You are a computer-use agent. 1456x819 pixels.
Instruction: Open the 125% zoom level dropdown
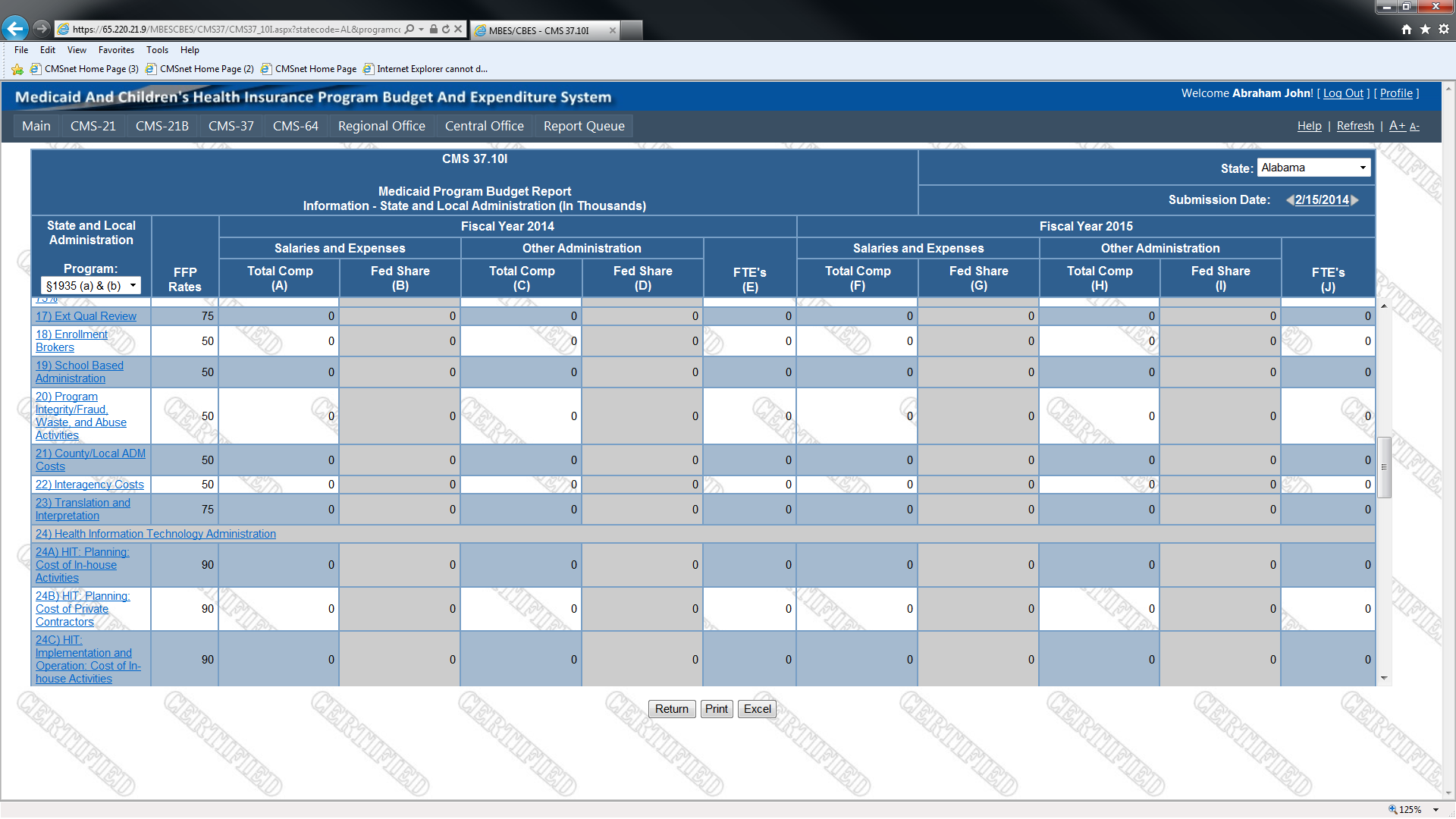[1436, 810]
